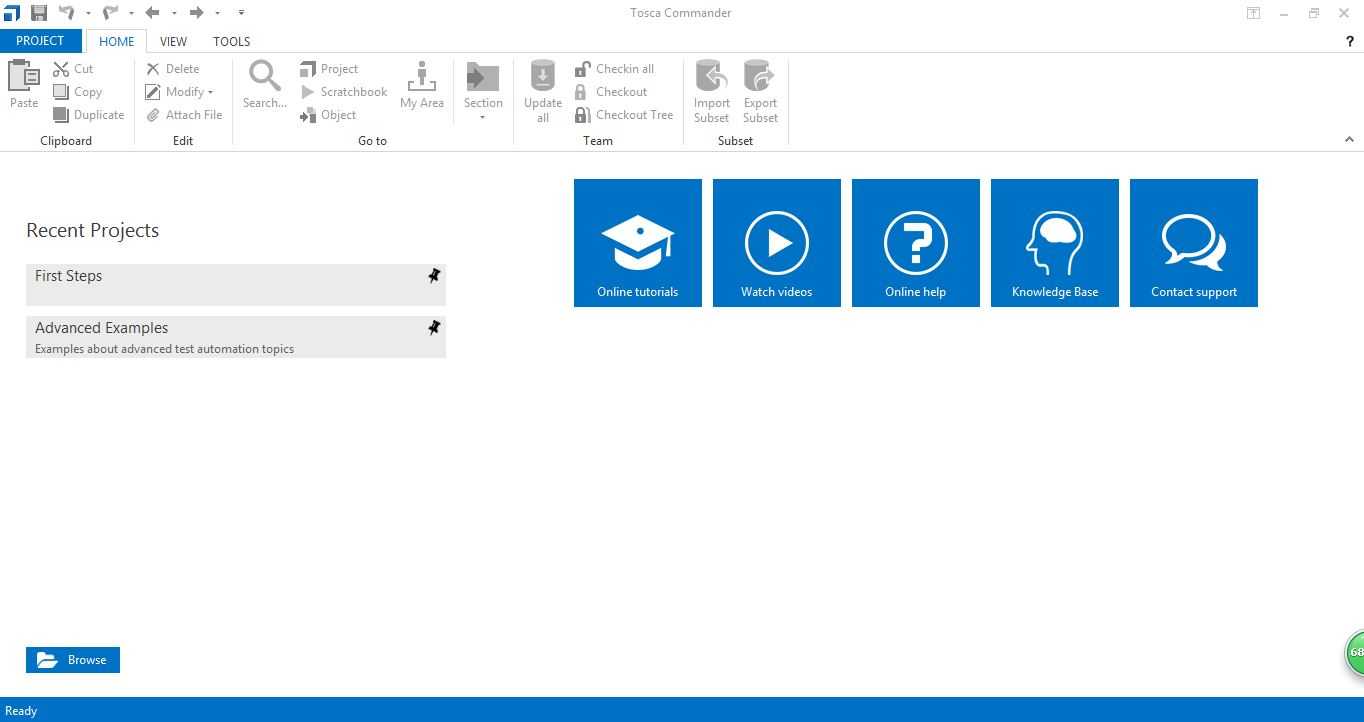Click the Tosca app logo icon
This screenshot has height=722, width=1364.
pos(11,13)
